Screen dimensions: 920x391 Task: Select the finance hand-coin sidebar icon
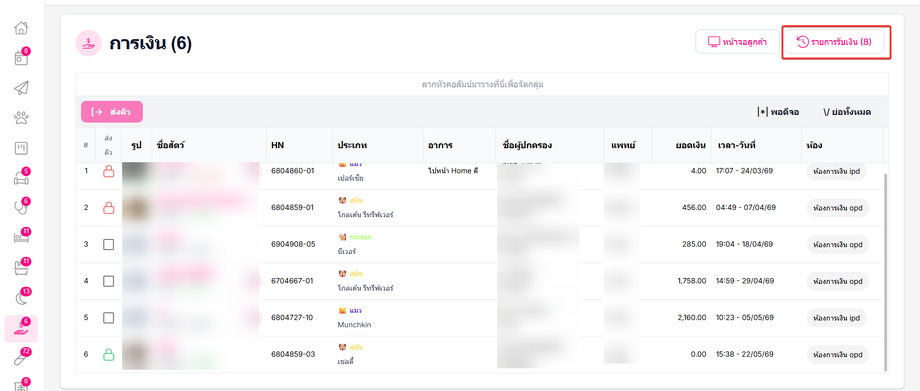(x=21, y=329)
